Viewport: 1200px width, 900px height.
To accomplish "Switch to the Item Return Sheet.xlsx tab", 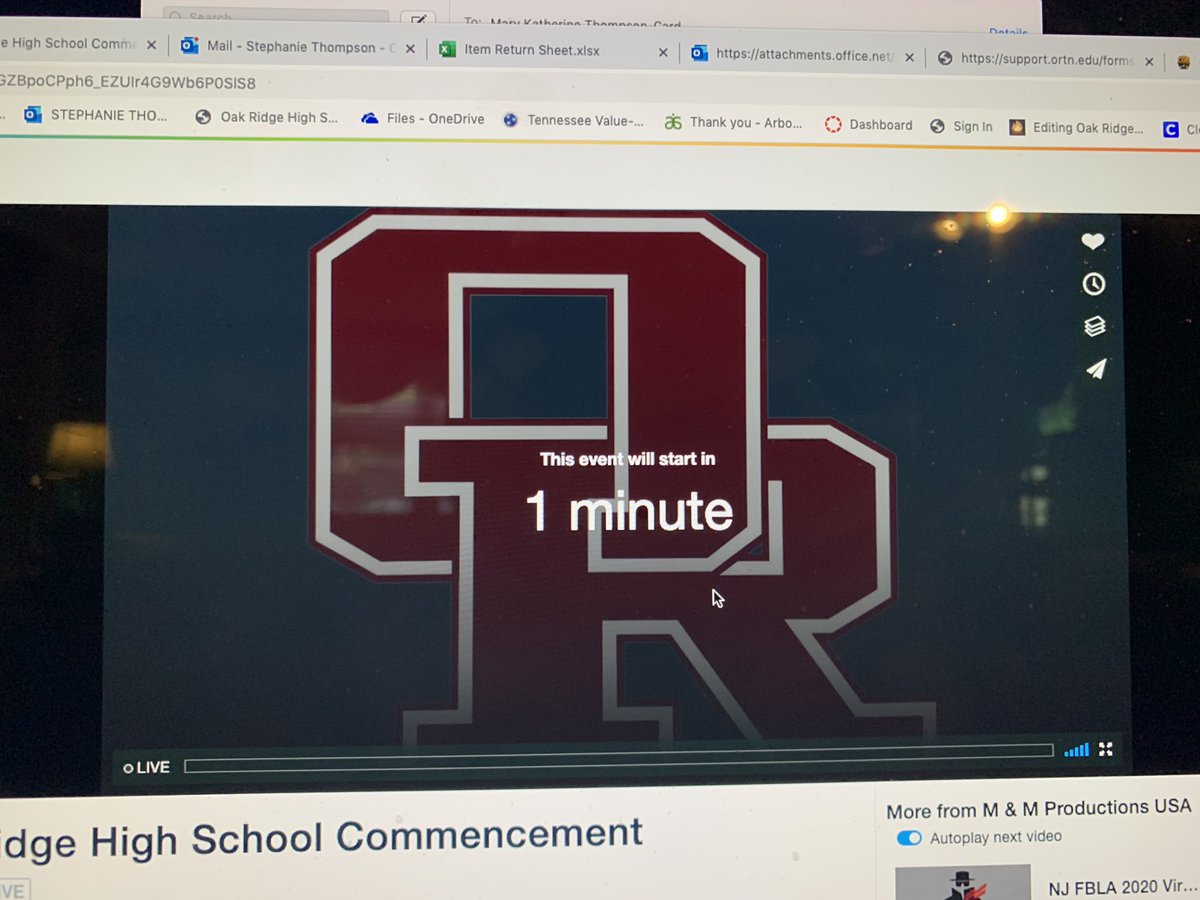I will pos(531,50).
